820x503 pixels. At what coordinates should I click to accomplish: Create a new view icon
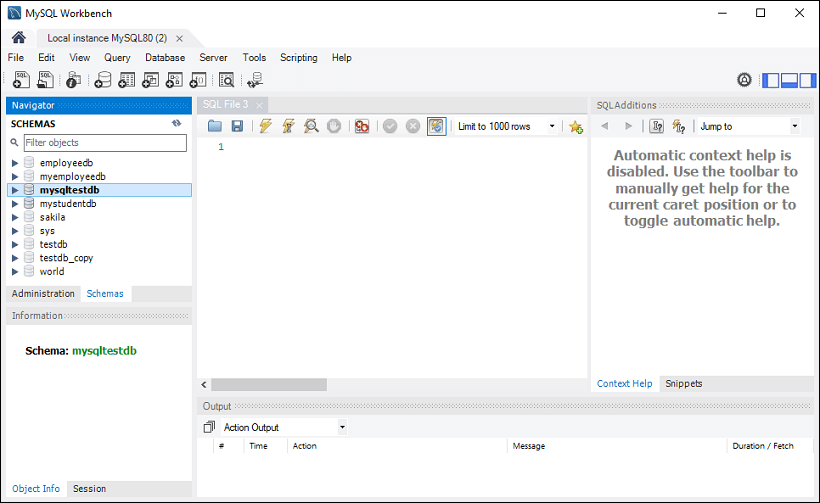point(151,80)
